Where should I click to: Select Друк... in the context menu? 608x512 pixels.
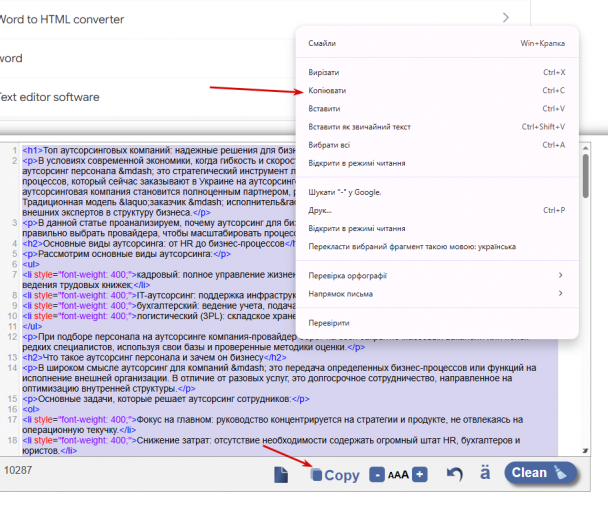pos(437,210)
